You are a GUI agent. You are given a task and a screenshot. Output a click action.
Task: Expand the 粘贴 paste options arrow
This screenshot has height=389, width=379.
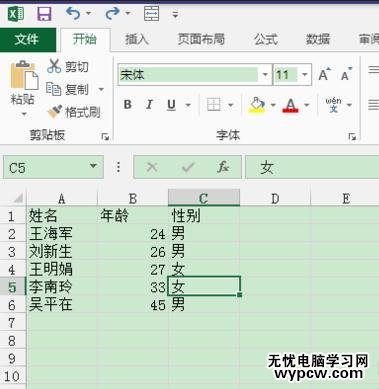(23, 114)
